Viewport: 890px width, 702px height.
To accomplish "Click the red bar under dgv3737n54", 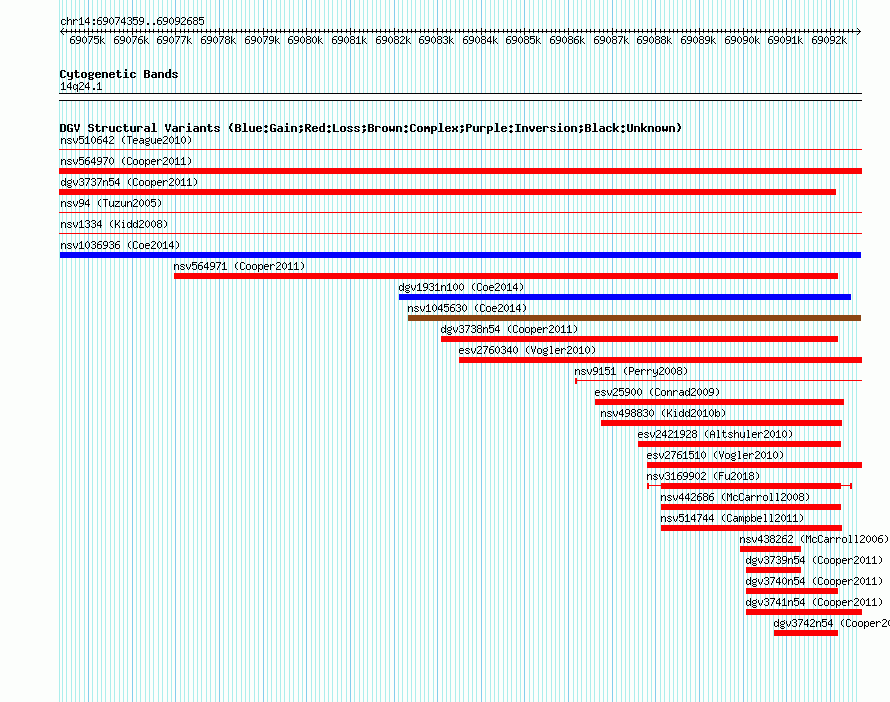I will pyautogui.click(x=448, y=192).
